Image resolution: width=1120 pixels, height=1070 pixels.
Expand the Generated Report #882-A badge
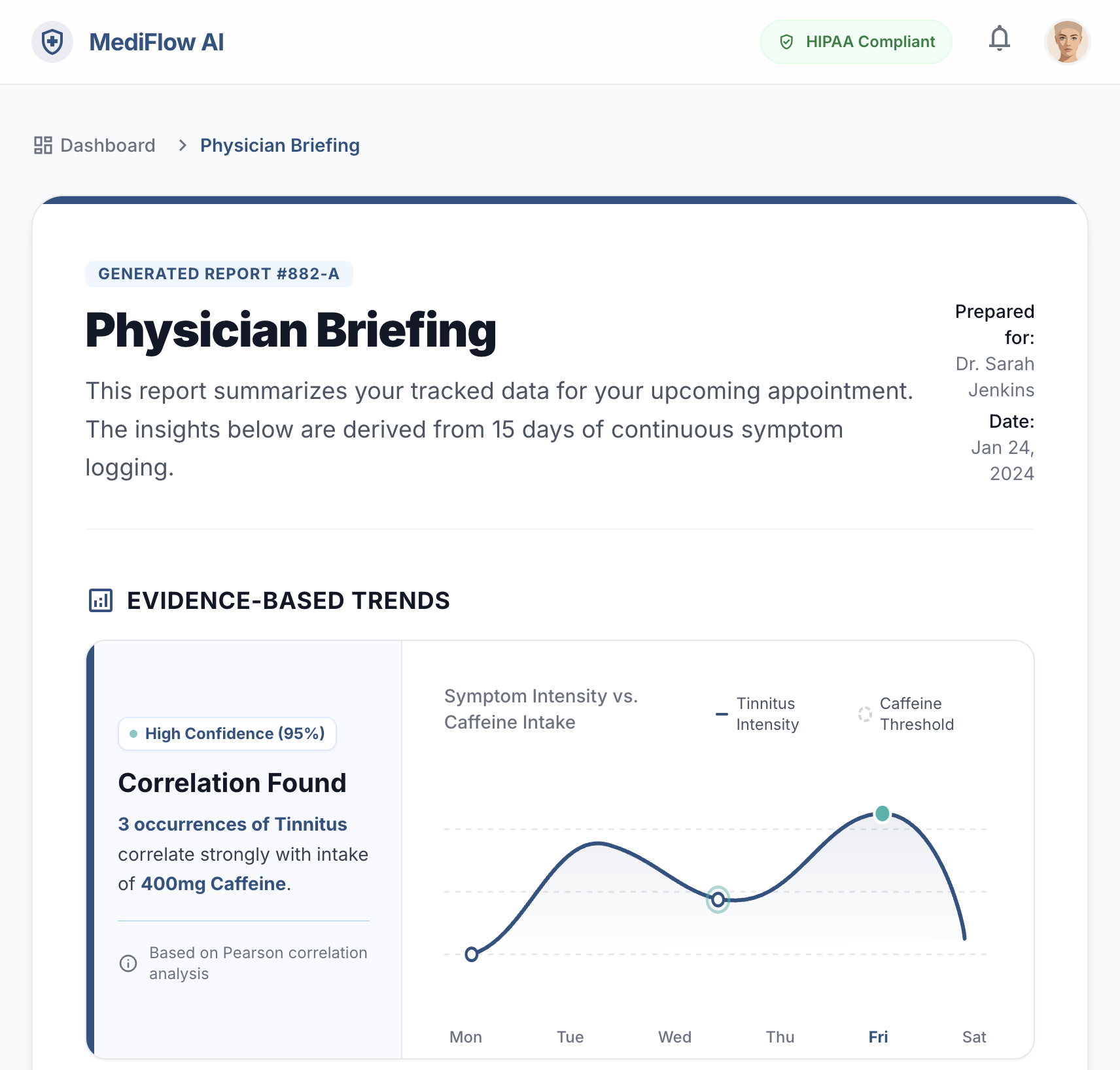pos(219,274)
